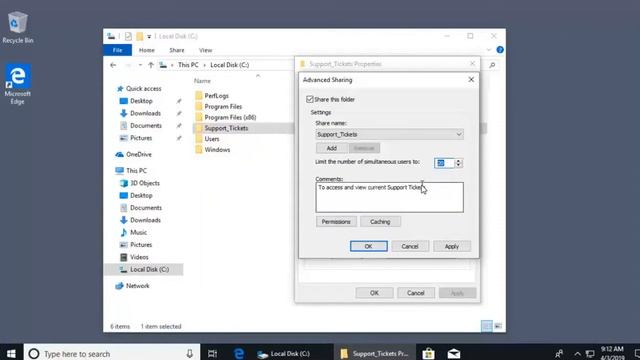Launch Microsoft Edge from the desktop shortcut
The width and height of the screenshot is (640, 360).
(17, 84)
